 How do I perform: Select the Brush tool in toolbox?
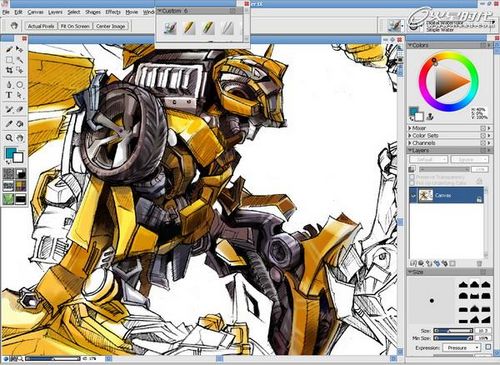[x=9, y=49]
